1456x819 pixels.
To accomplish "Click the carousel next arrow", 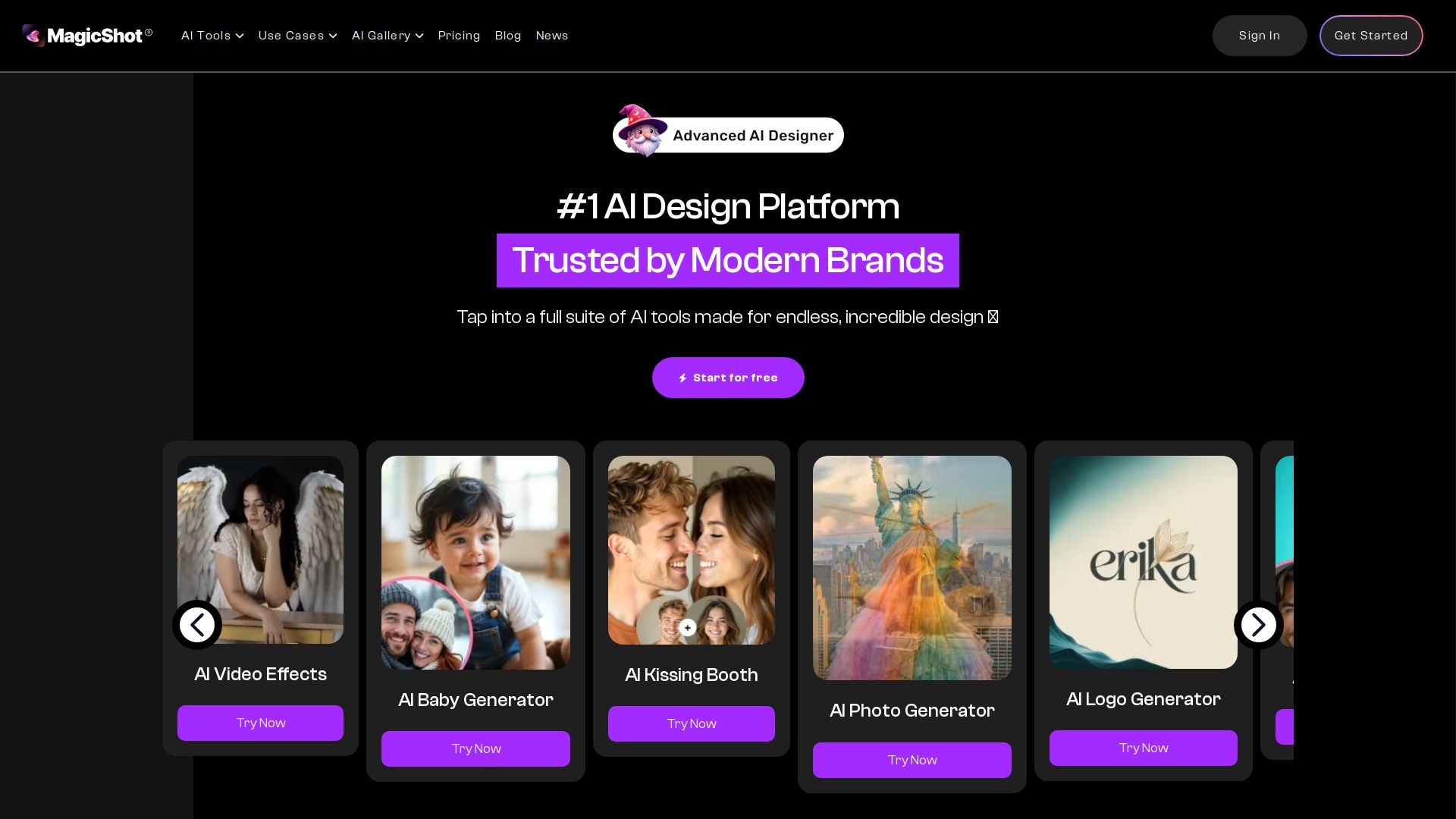I will click(1259, 625).
